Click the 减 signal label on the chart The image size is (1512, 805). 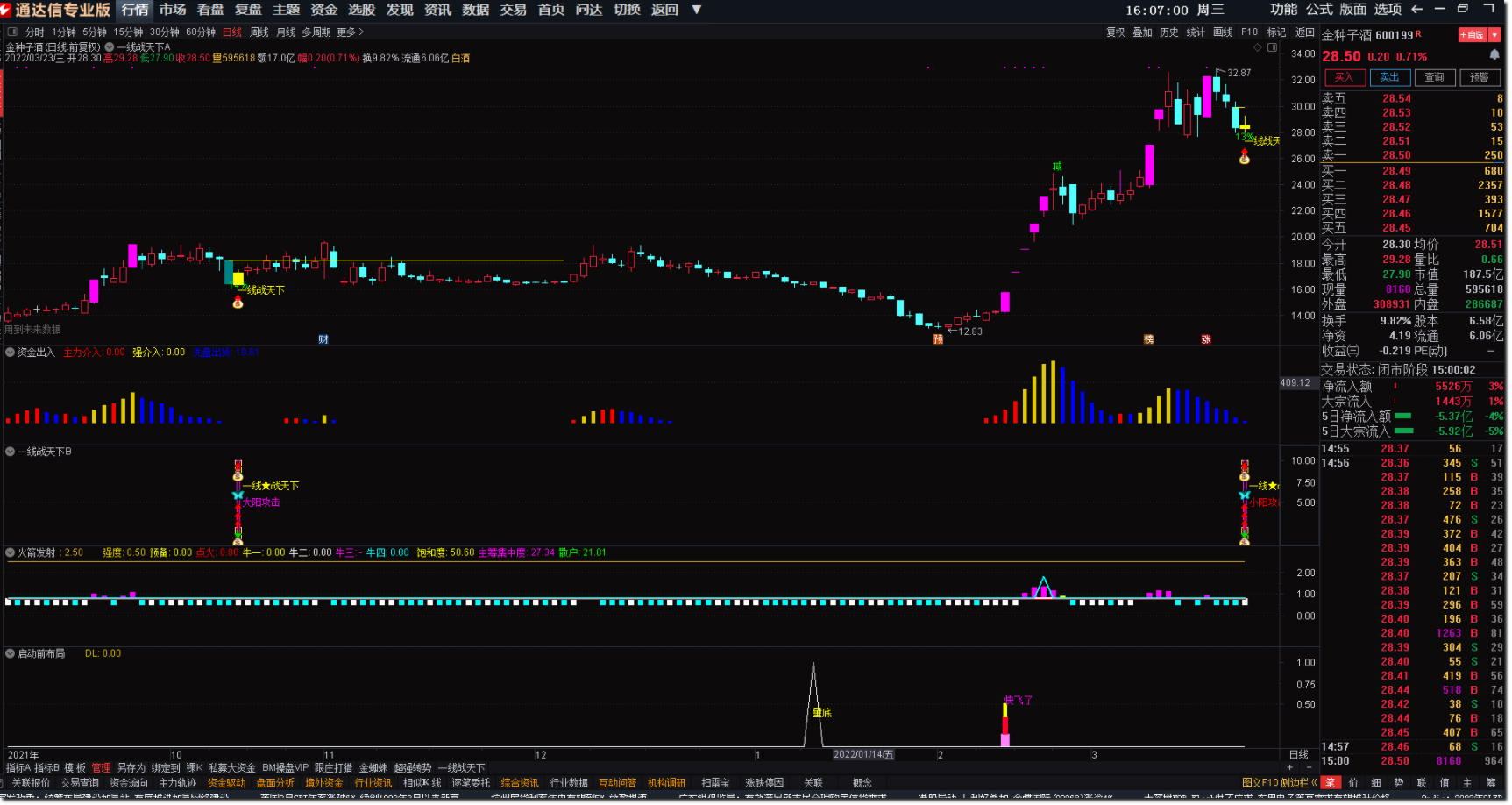click(1058, 166)
